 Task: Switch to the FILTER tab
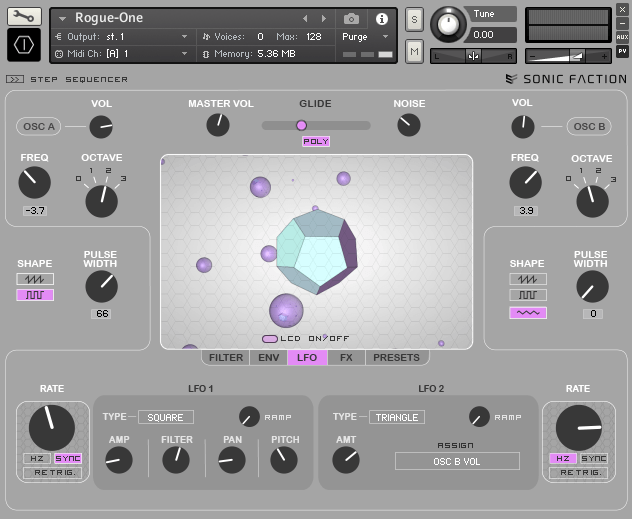tap(226, 357)
